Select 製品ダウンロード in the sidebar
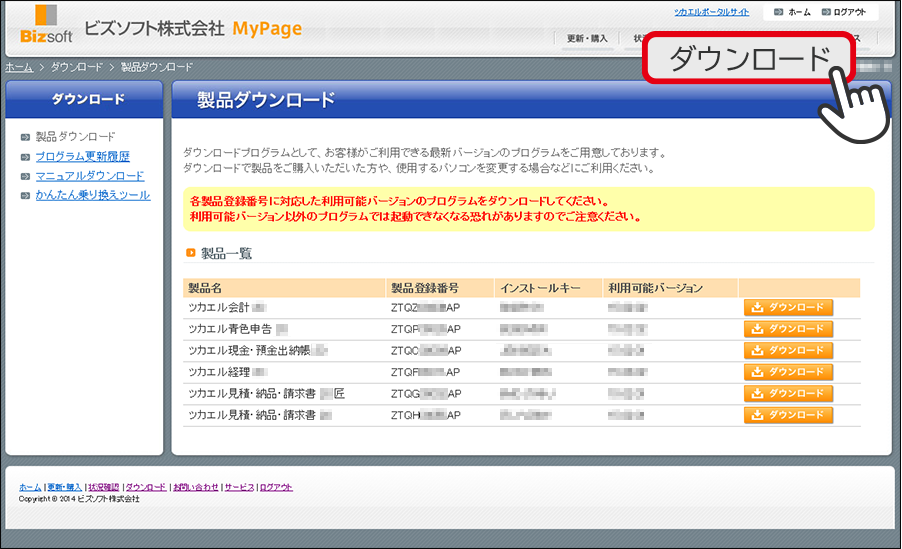 coord(75,137)
